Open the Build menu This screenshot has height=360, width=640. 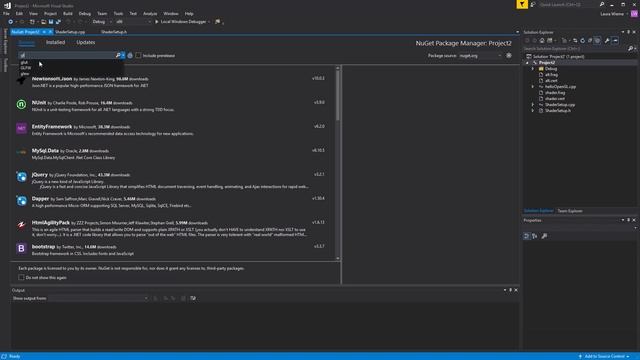click(68, 13)
